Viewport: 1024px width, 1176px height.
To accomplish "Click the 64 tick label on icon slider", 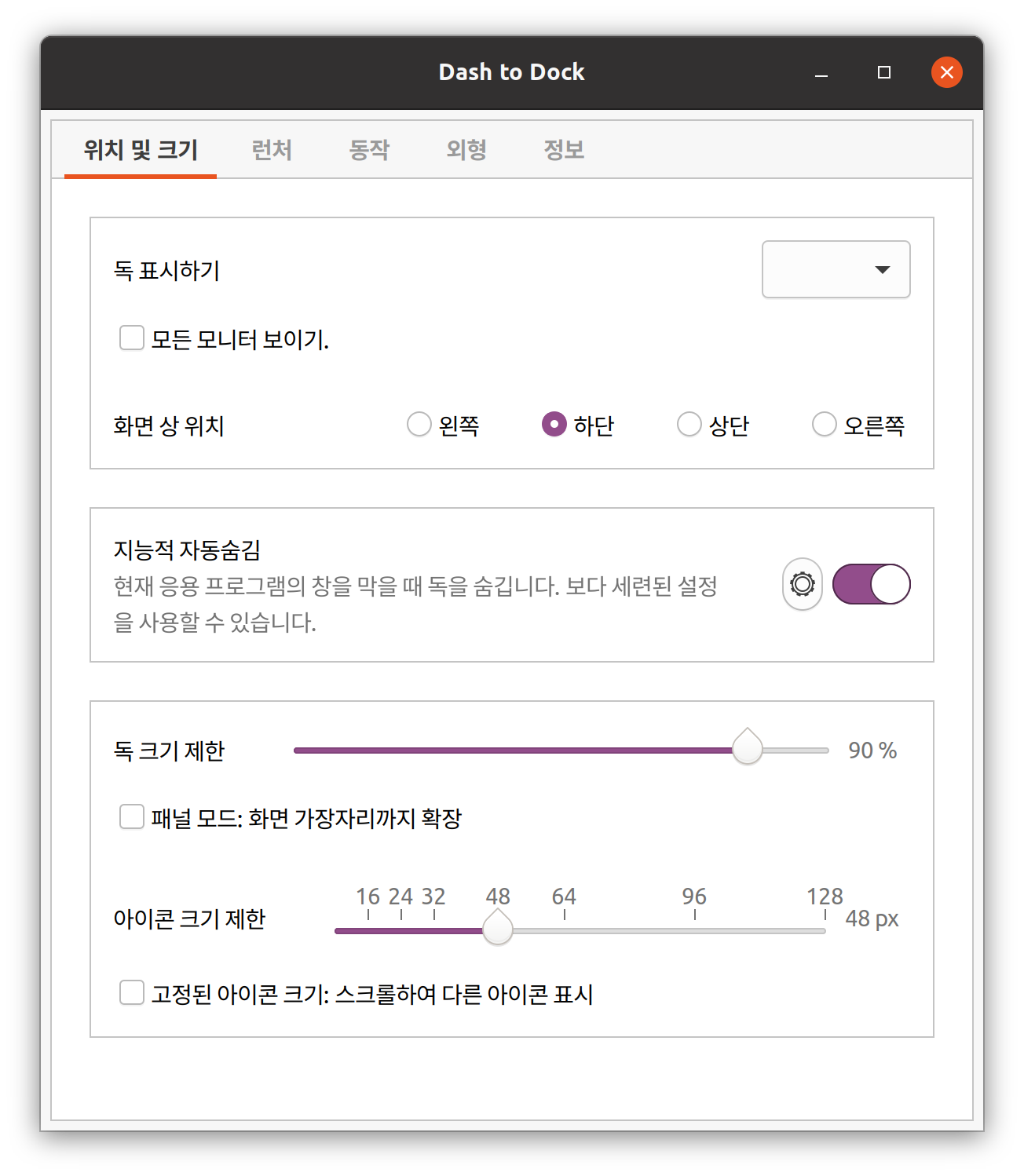I will [564, 896].
